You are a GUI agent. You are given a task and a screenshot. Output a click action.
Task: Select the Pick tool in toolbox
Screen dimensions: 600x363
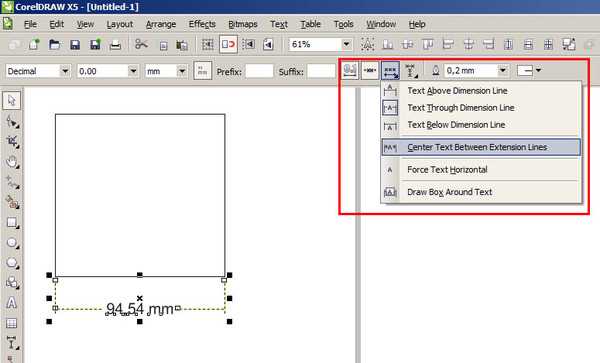pos(11,100)
